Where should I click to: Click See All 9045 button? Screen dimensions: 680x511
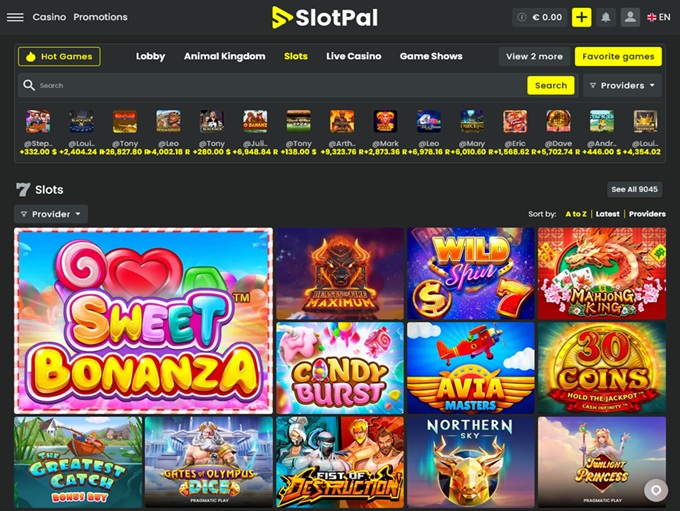click(634, 189)
